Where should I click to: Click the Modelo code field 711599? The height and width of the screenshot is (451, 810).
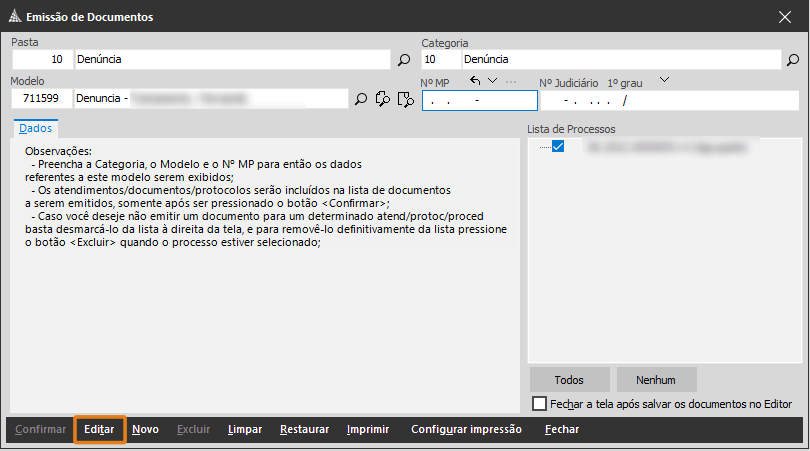click(x=41, y=98)
